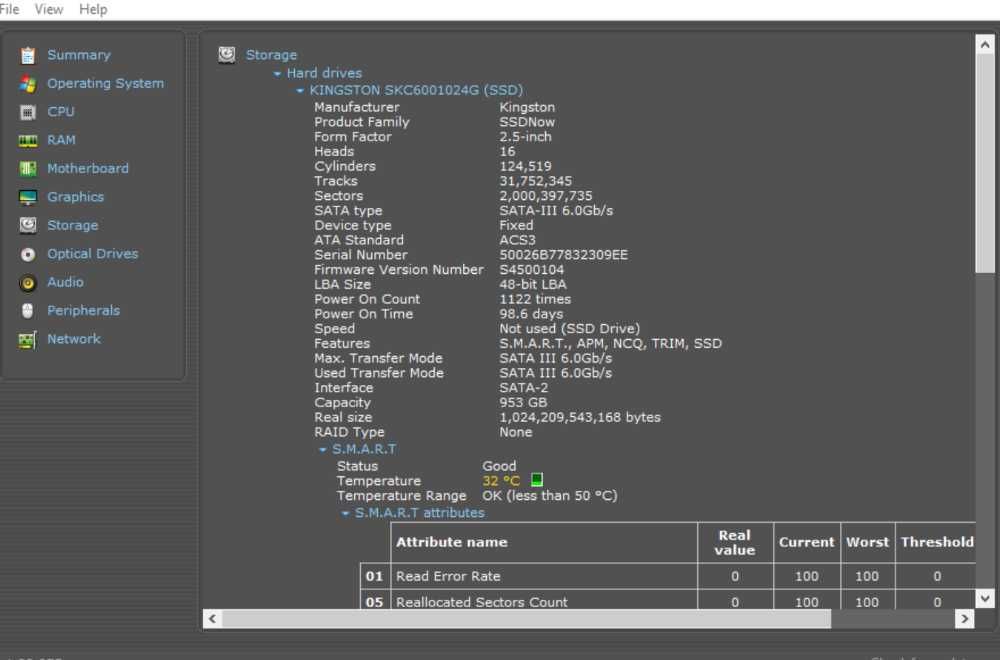The width and height of the screenshot is (1000, 660).
Task: Click the Real value column header
Action: coord(735,543)
